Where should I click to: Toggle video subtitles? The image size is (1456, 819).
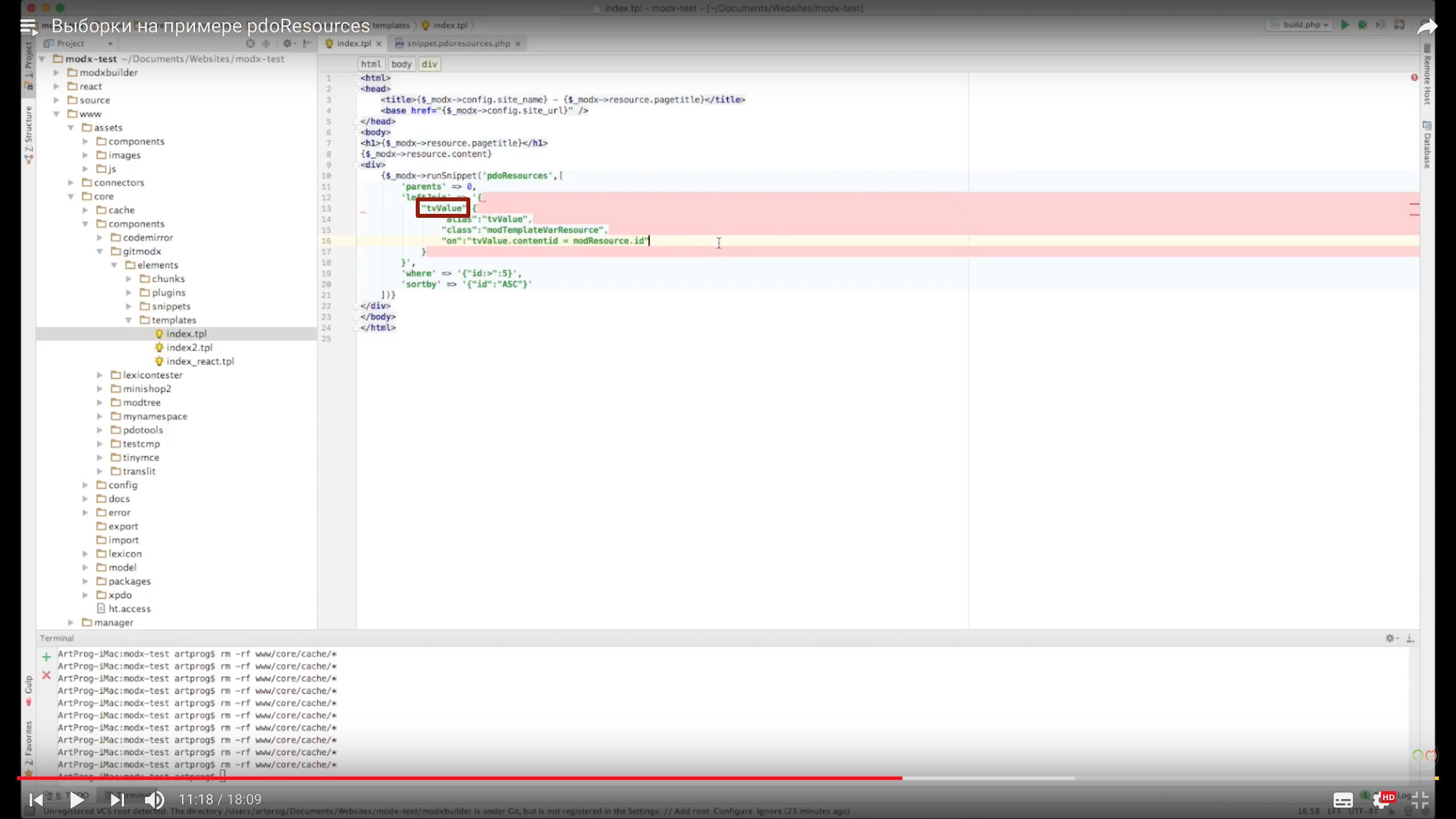tap(1343, 800)
